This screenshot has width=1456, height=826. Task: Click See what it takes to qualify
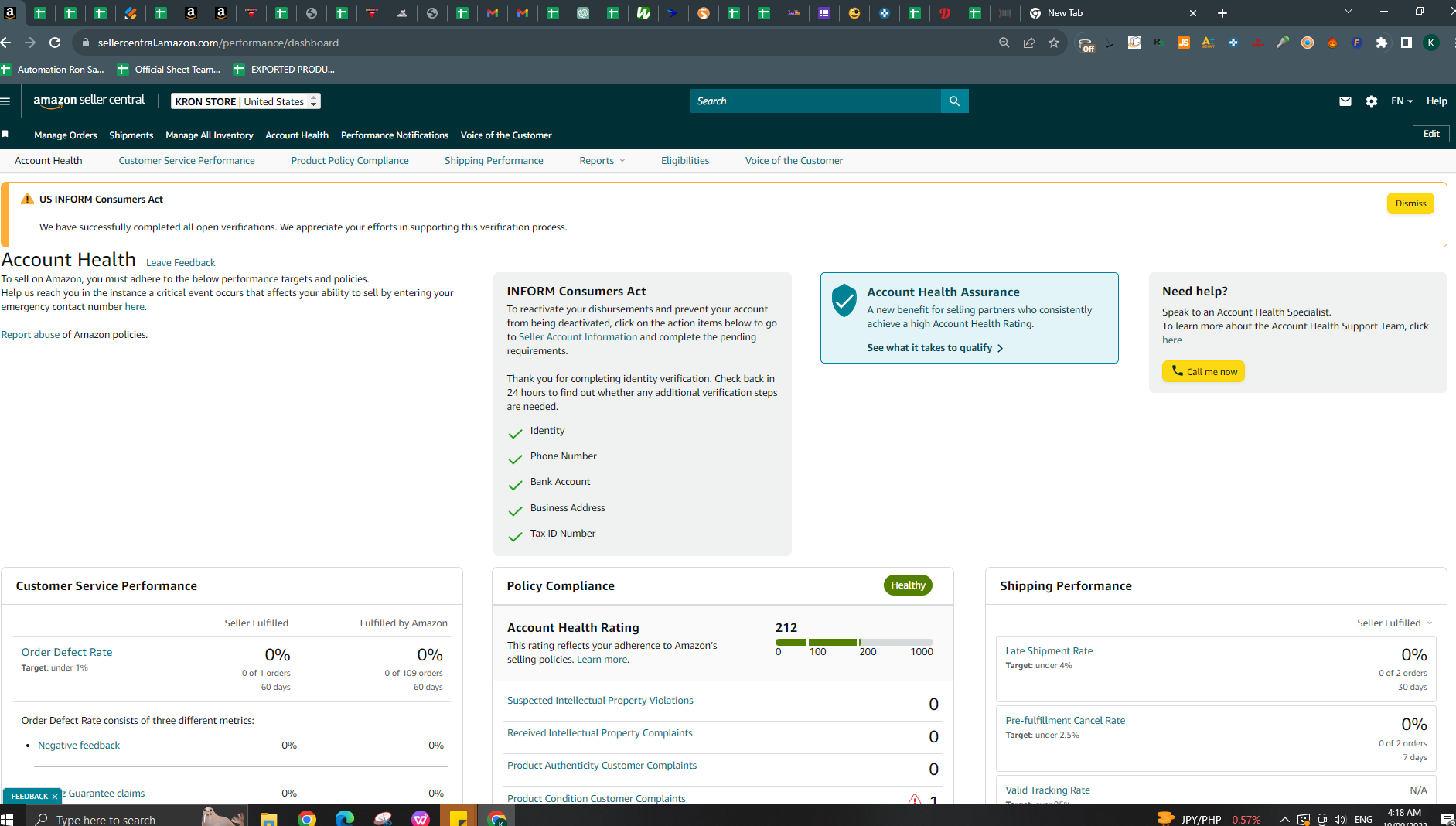(x=935, y=348)
